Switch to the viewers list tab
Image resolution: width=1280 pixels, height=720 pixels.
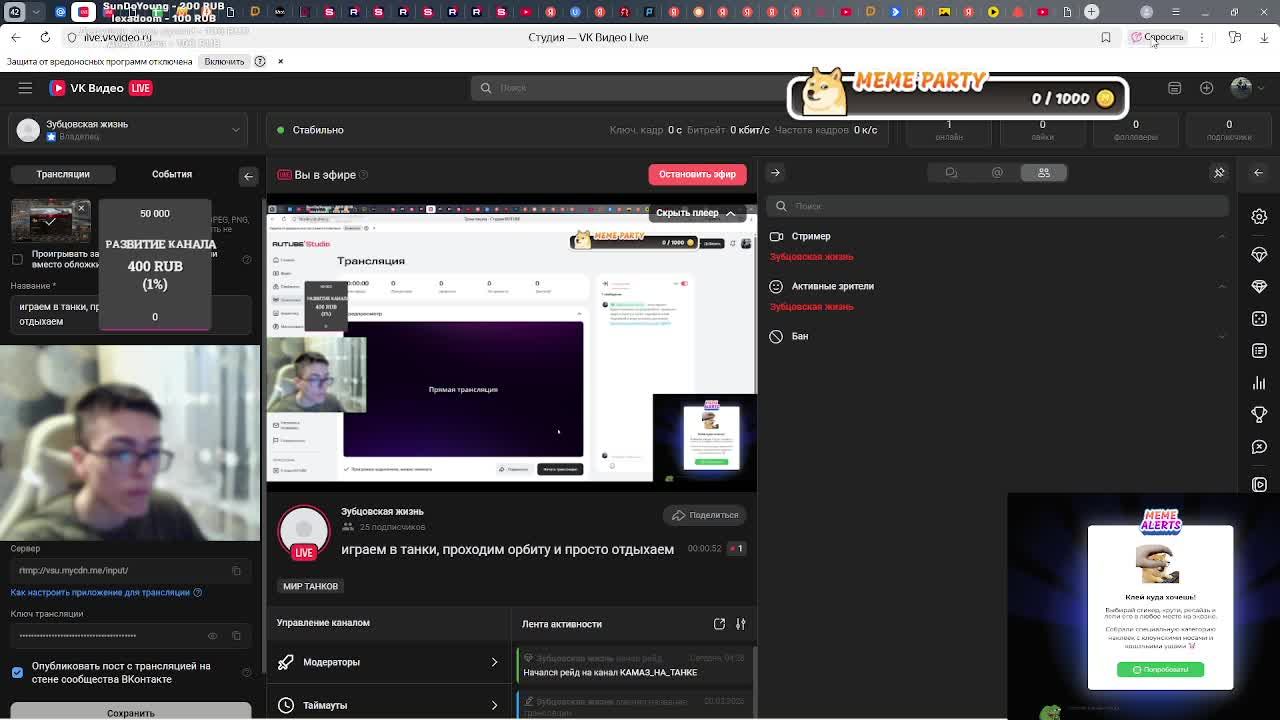1044,173
